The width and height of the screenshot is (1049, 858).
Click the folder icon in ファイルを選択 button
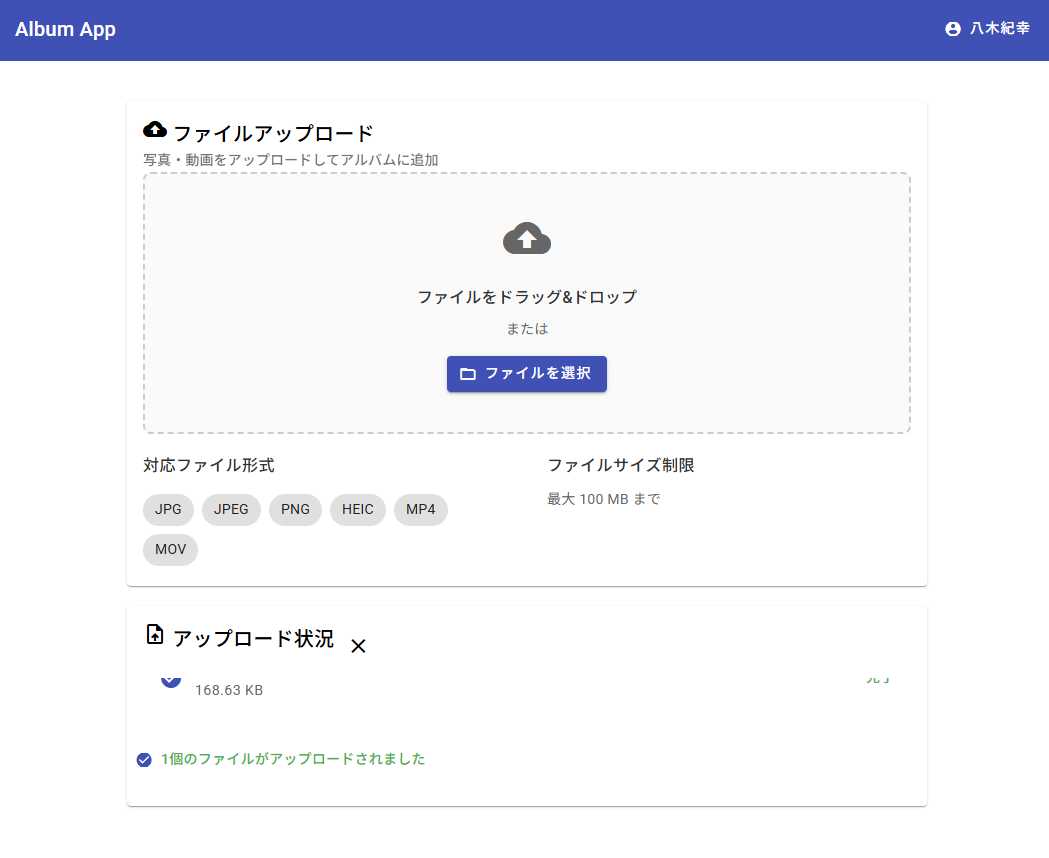point(468,374)
